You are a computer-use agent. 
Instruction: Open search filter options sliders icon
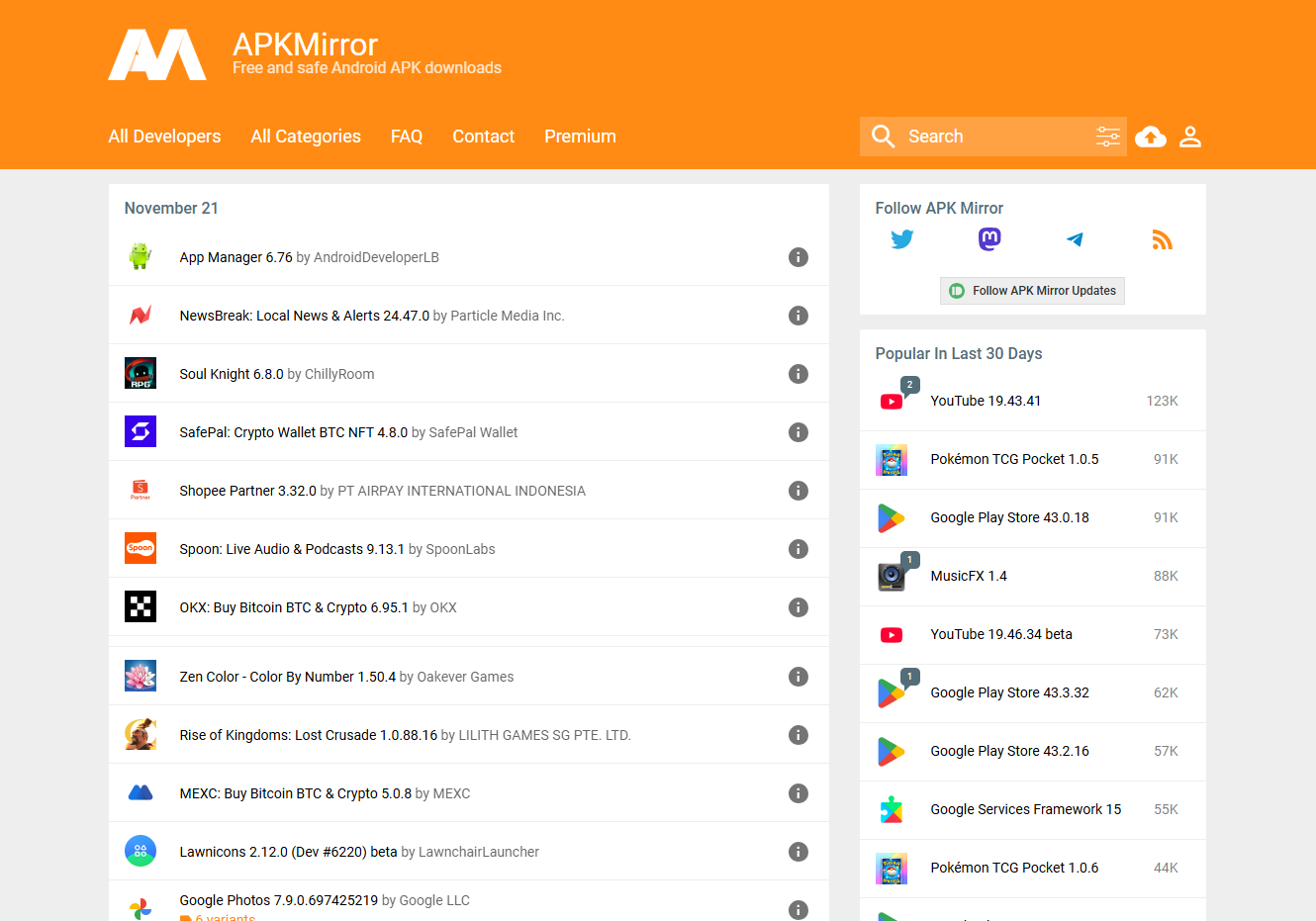coord(1108,137)
